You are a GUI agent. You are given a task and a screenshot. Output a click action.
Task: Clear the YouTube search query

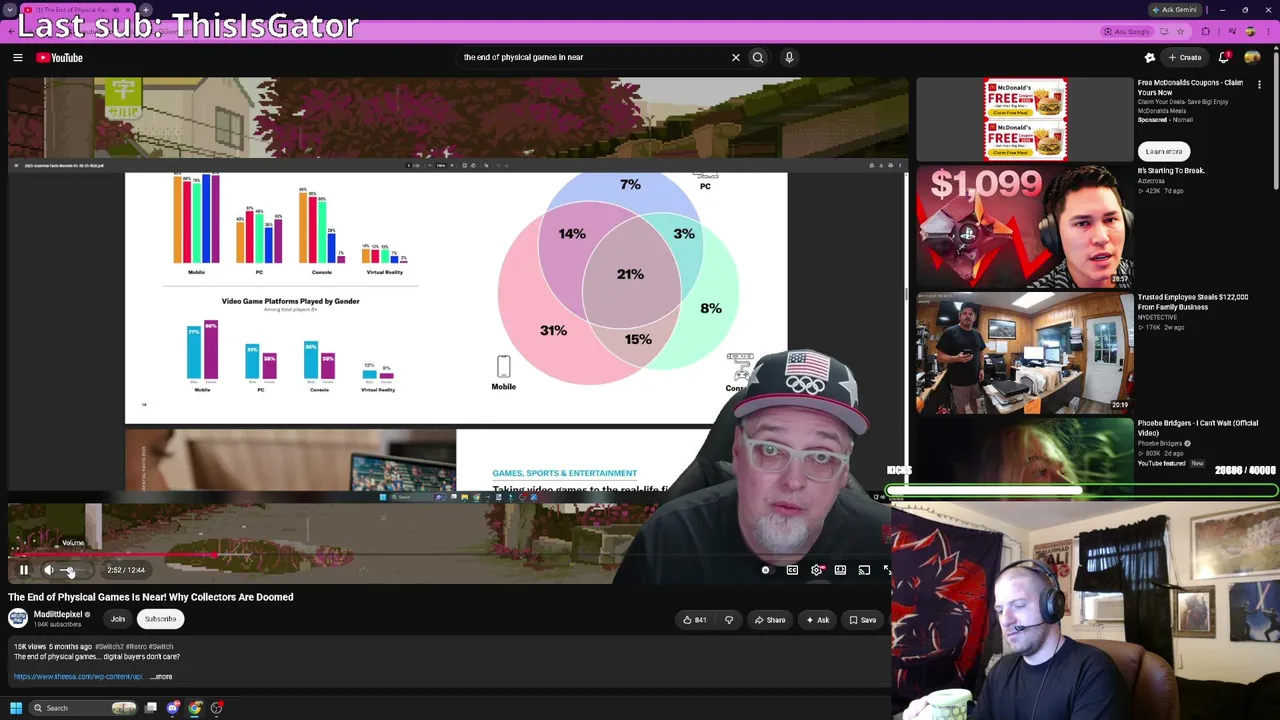pyautogui.click(x=736, y=57)
